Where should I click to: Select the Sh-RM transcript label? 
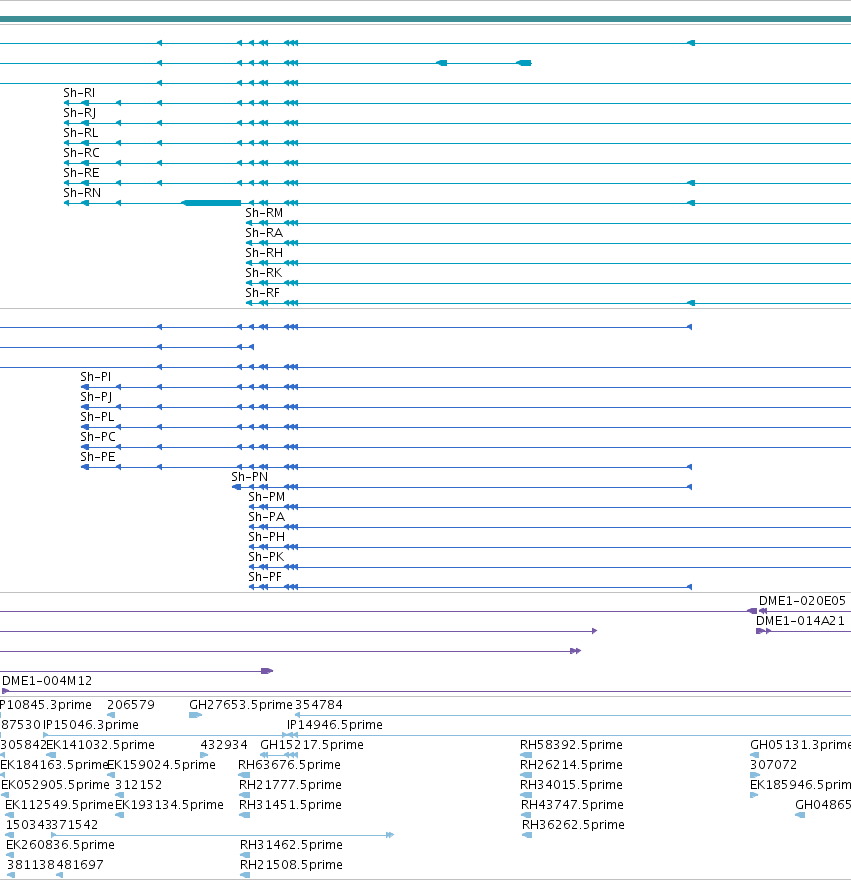point(264,213)
